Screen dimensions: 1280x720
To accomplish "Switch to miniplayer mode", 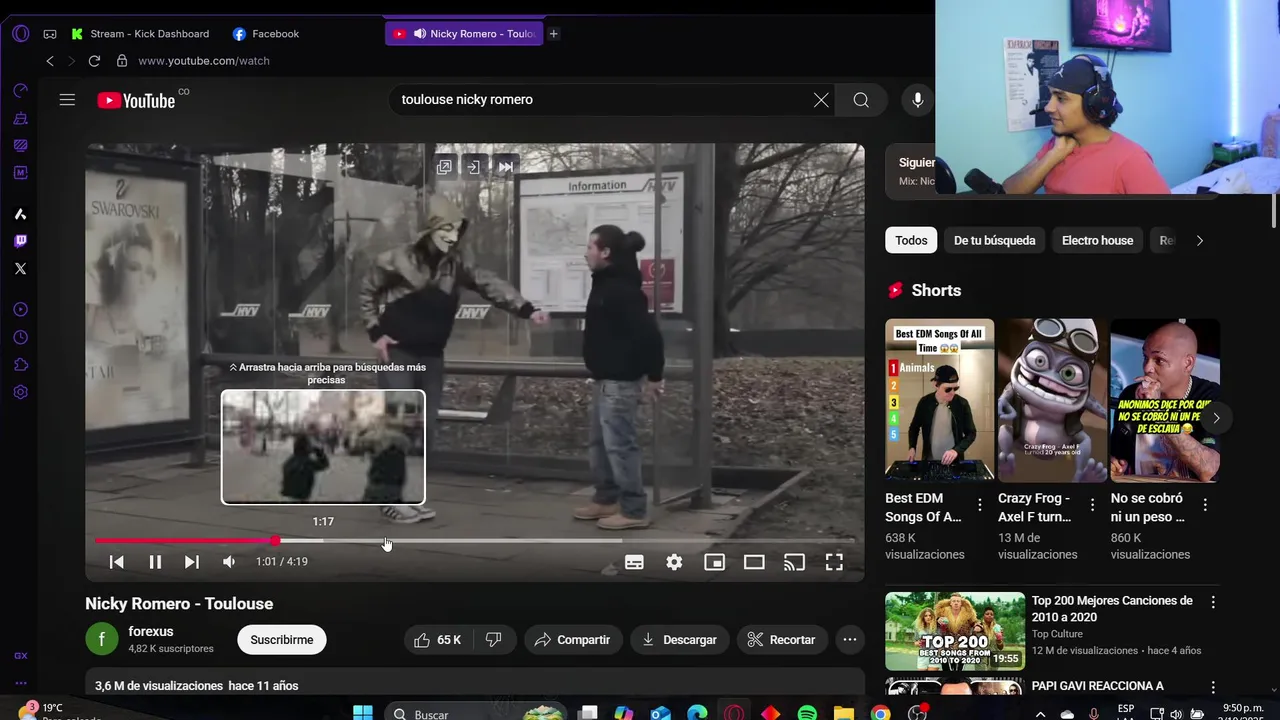I will [x=714, y=563].
